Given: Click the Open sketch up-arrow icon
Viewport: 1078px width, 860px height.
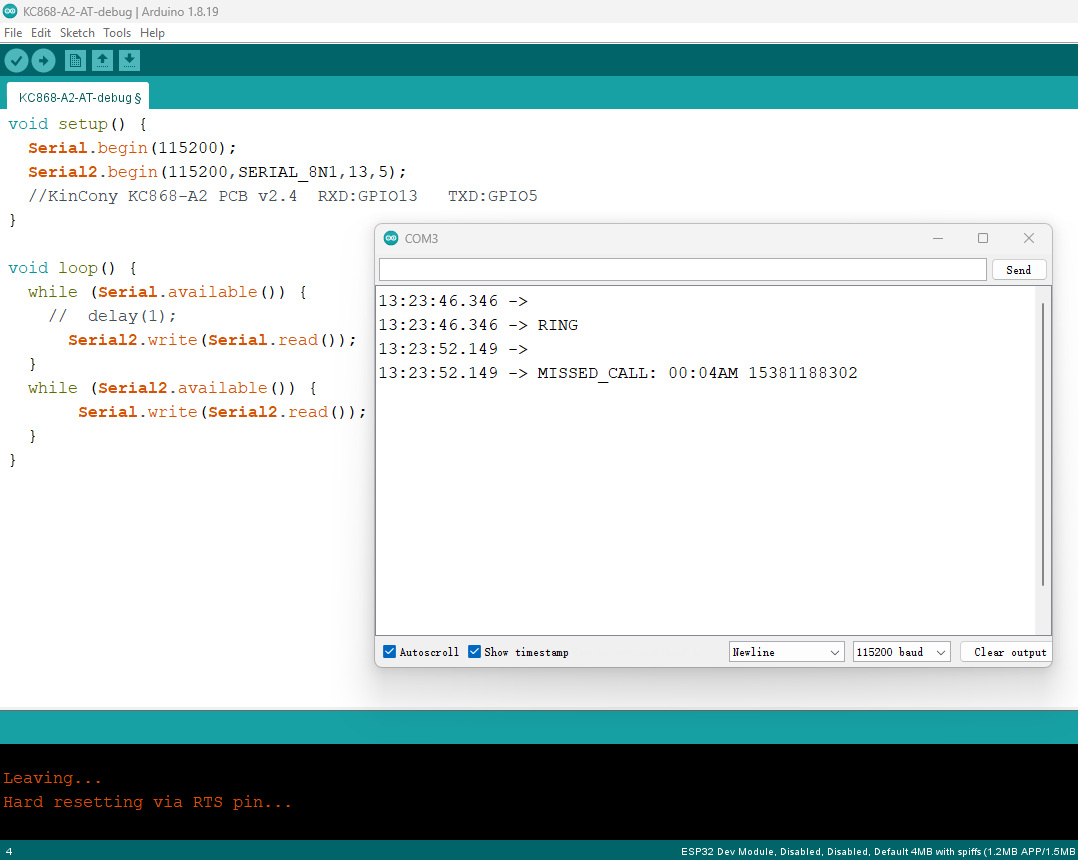Looking at the screenshot, I should pyautogui.click(x=102, y=61).
